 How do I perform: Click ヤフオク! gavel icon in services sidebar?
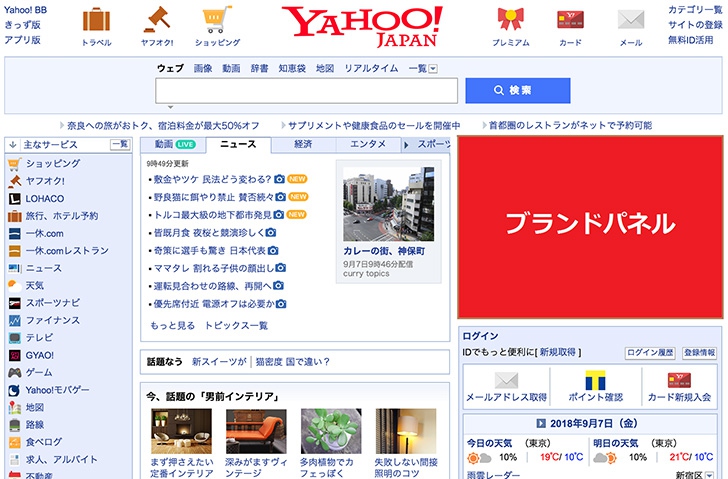click(14, 181)
